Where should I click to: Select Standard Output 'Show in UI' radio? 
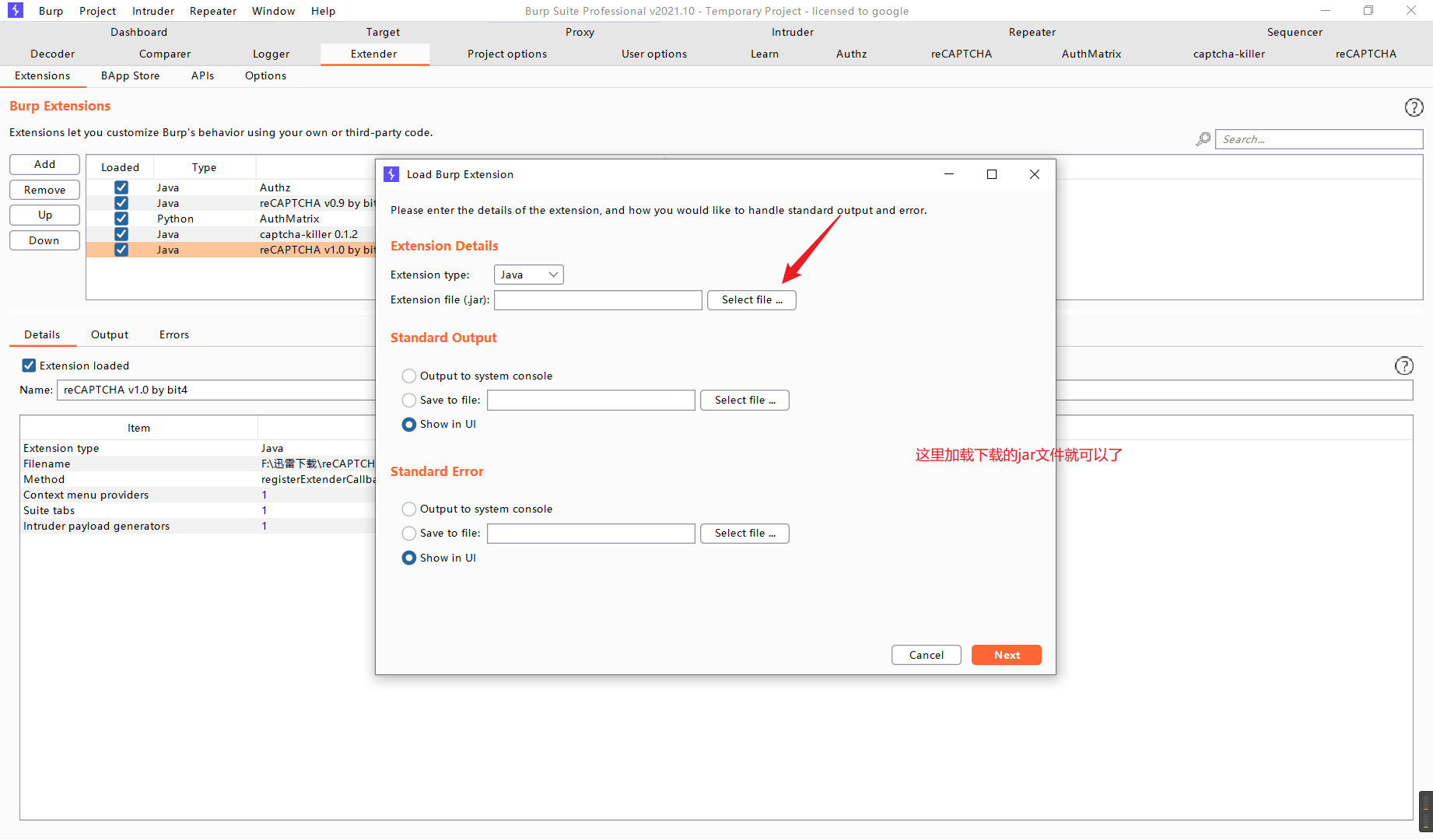(x=409, y=425)
